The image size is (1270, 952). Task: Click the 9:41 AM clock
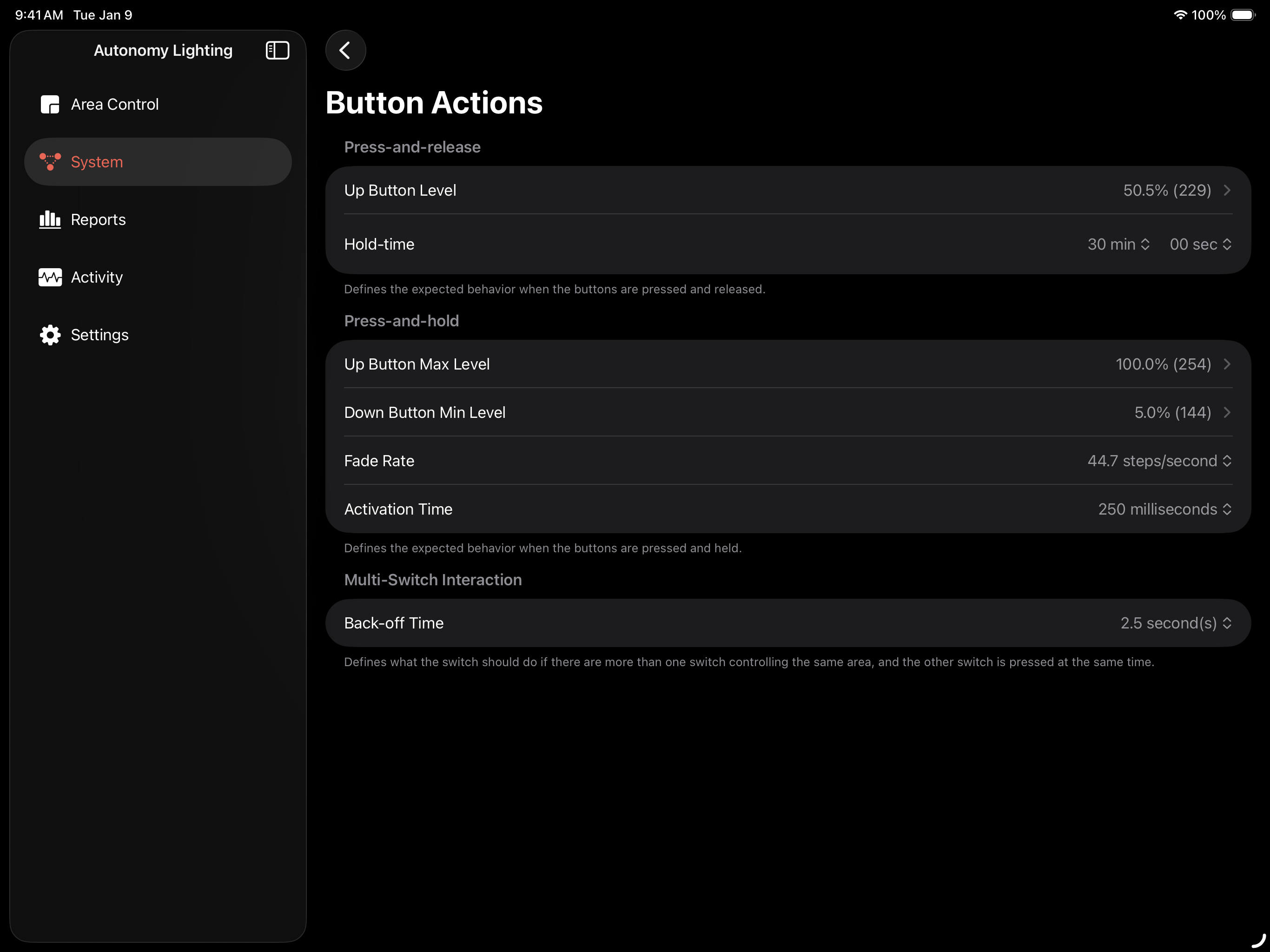pos(39,15)
